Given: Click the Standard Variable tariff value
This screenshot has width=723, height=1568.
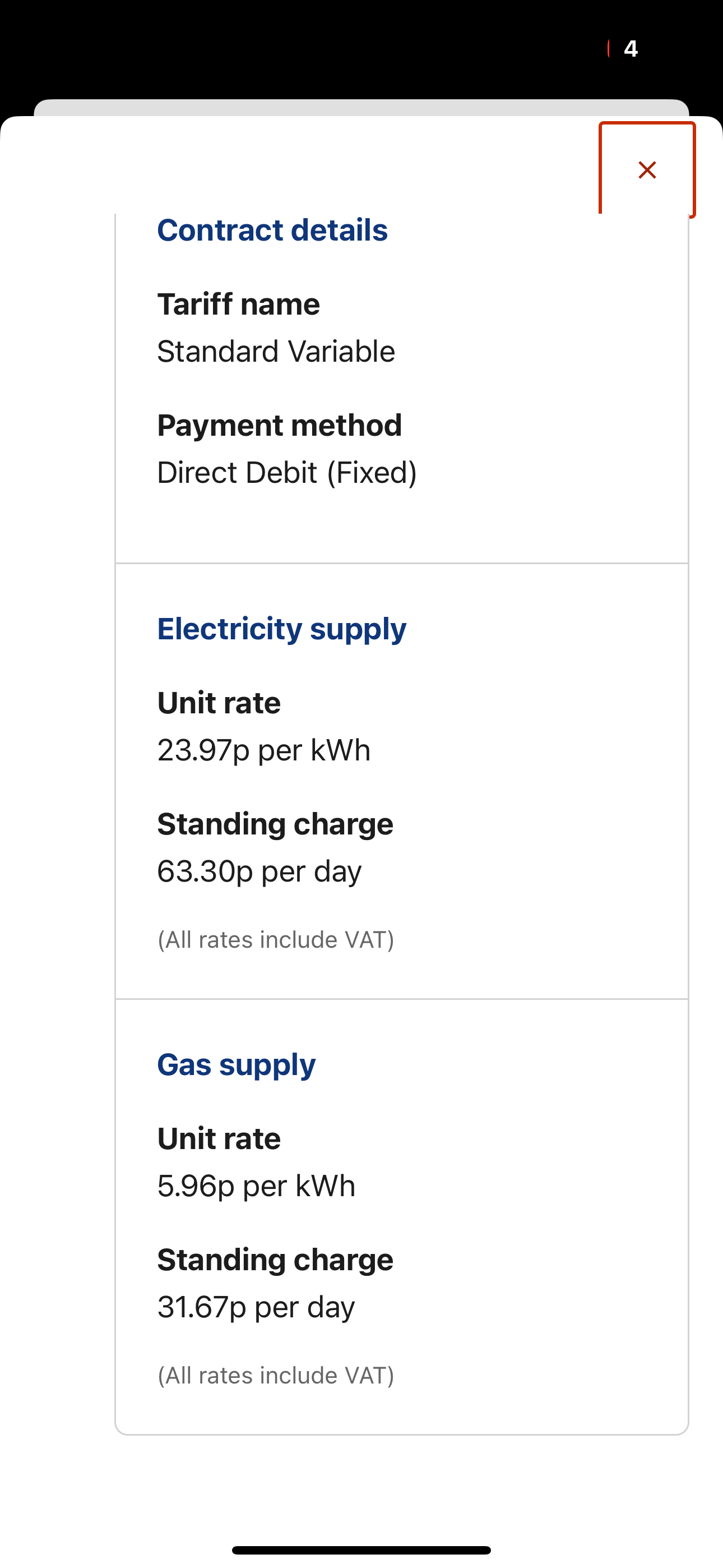Looking at the screenshot, I should [276, 351].
